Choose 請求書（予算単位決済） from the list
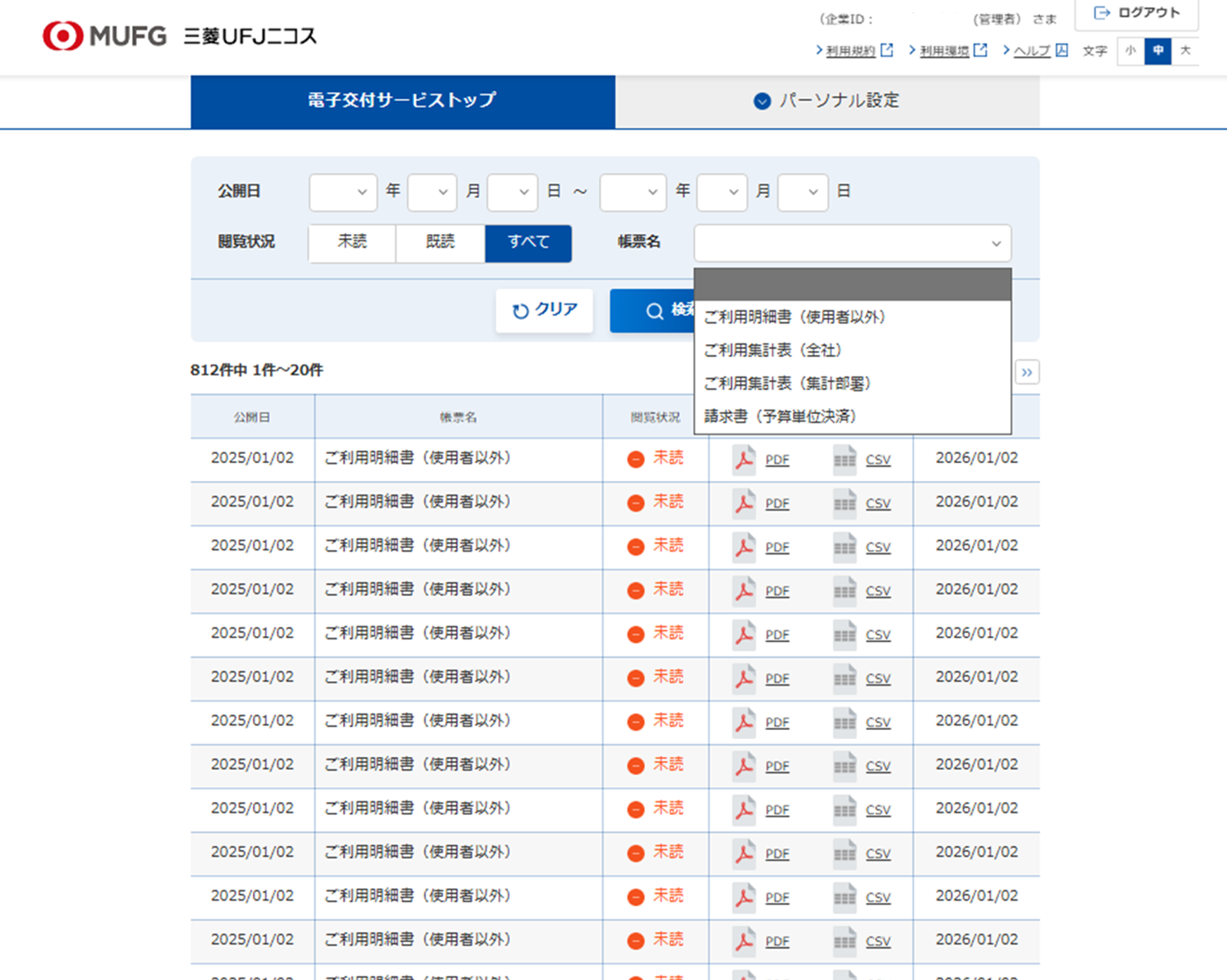1227x980 pixels. pos(780,416)
